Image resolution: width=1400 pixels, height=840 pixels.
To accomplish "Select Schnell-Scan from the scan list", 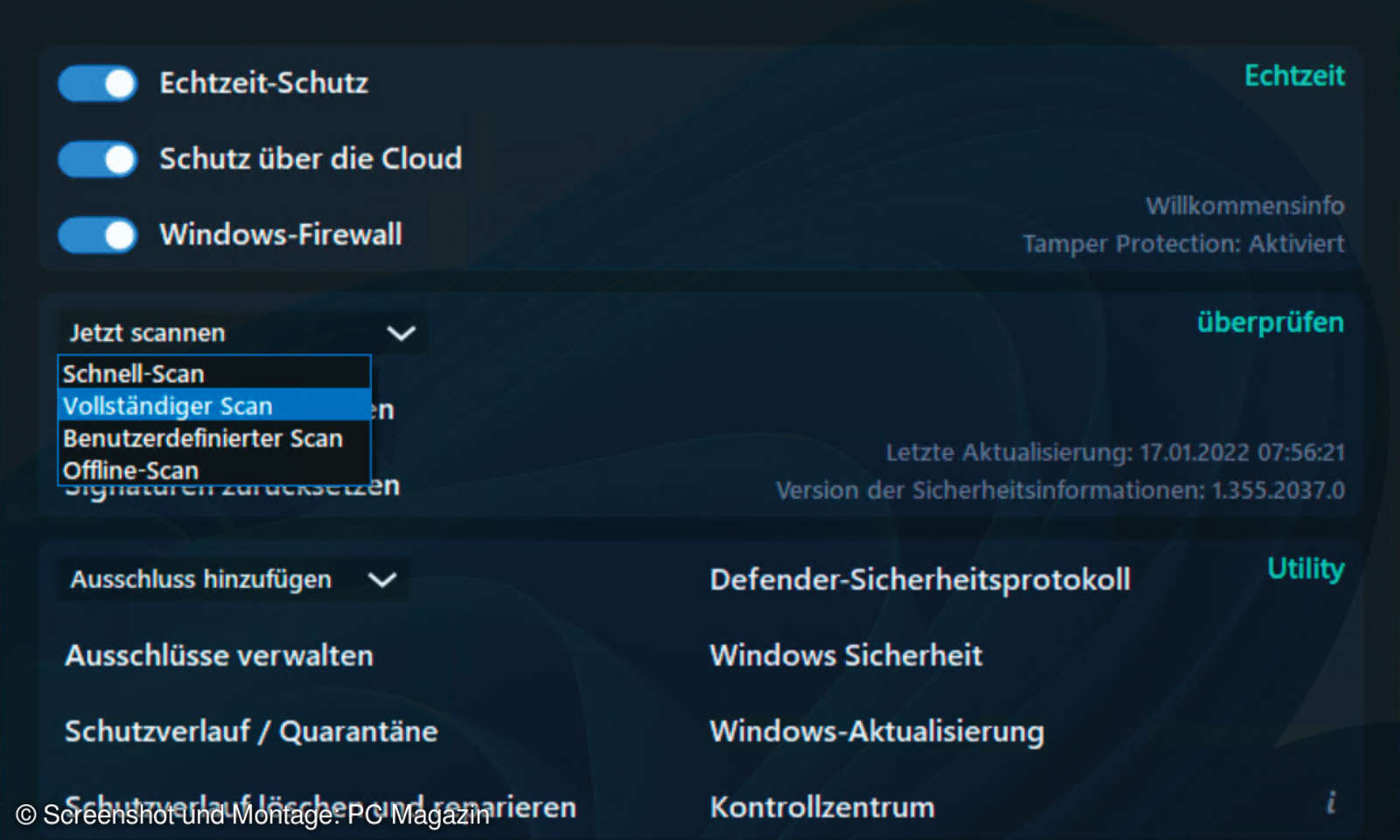I will pyautogui.click(x=133, y=372).
